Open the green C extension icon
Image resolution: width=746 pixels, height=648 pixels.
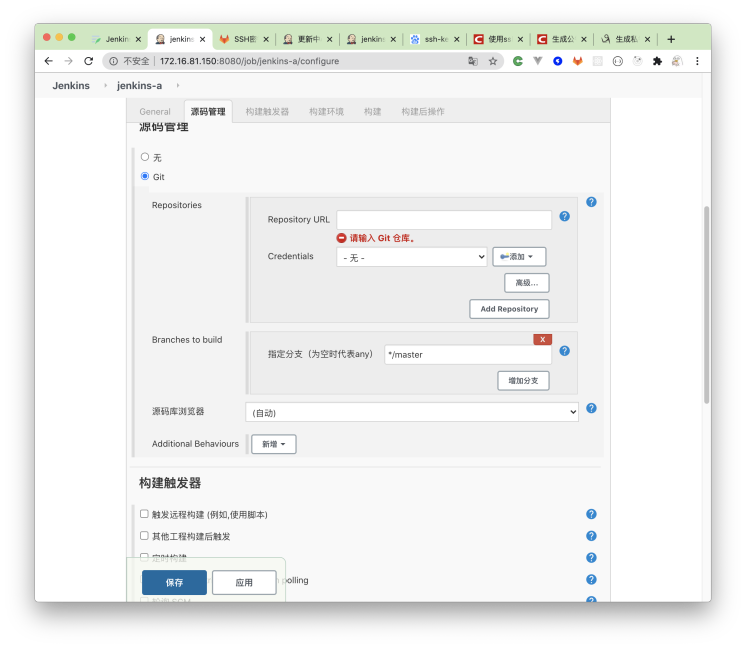point(518,61)
